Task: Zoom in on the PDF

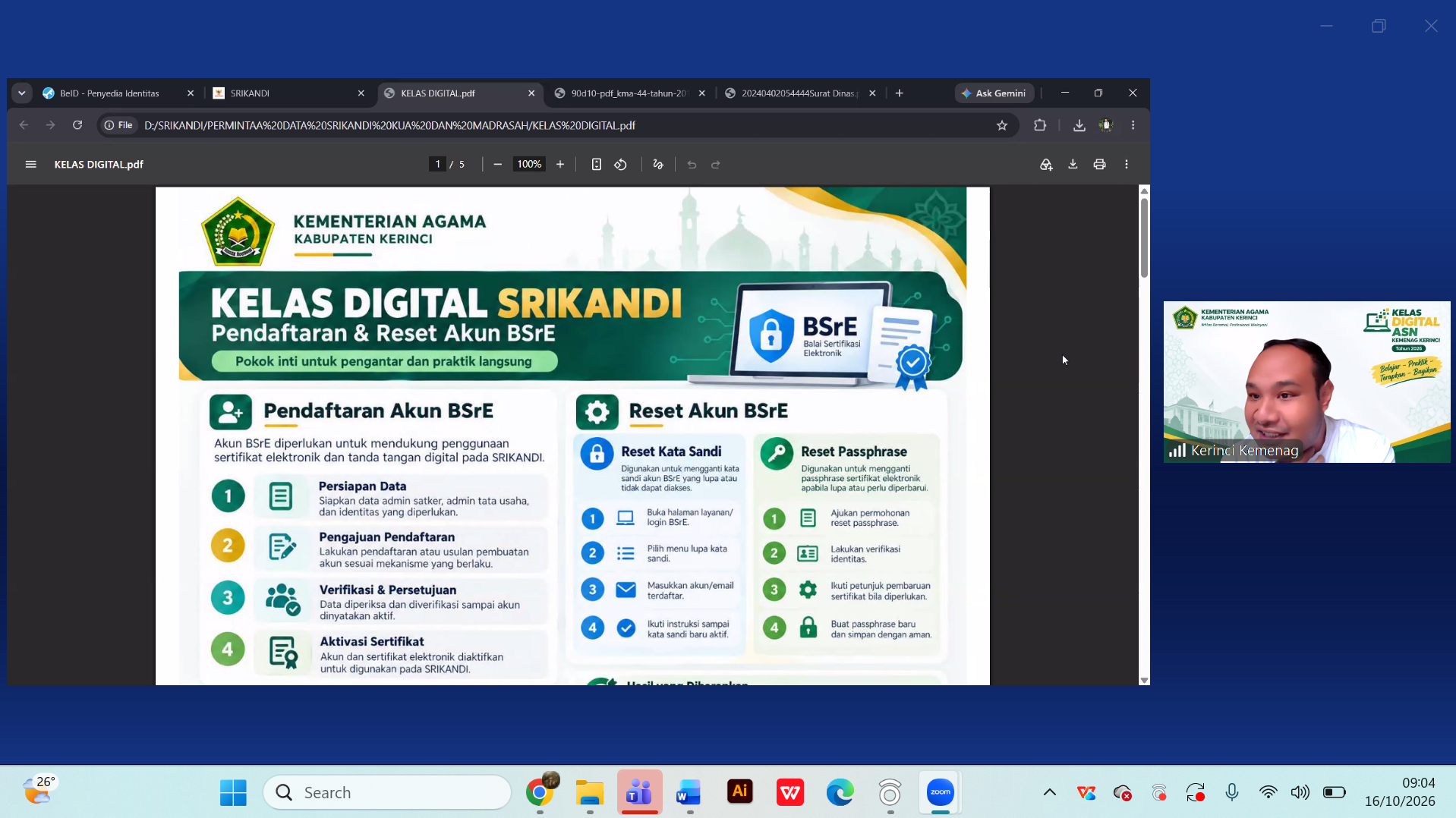Action: (x=560, y=164)
